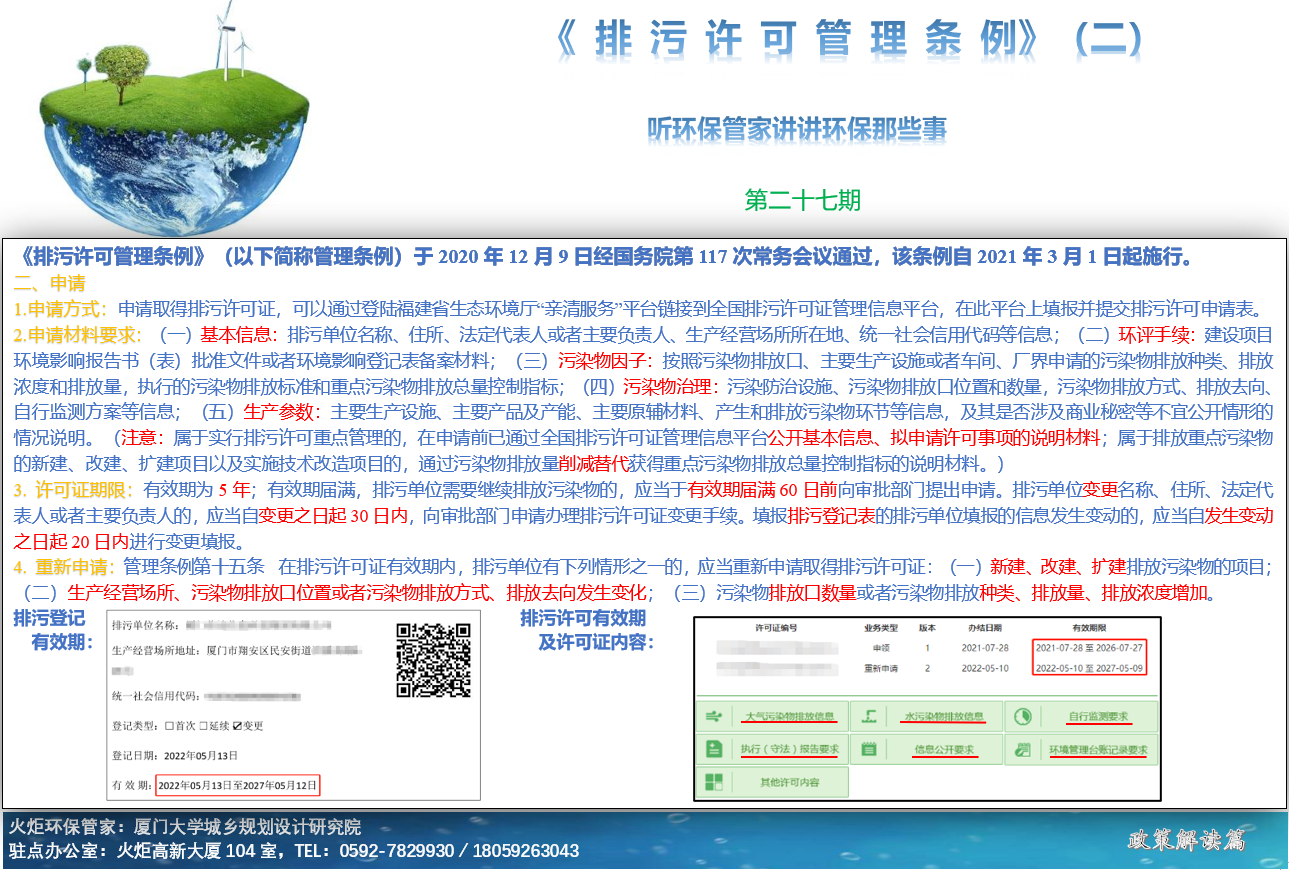Click the QR code on the registration form

point(433,659)
